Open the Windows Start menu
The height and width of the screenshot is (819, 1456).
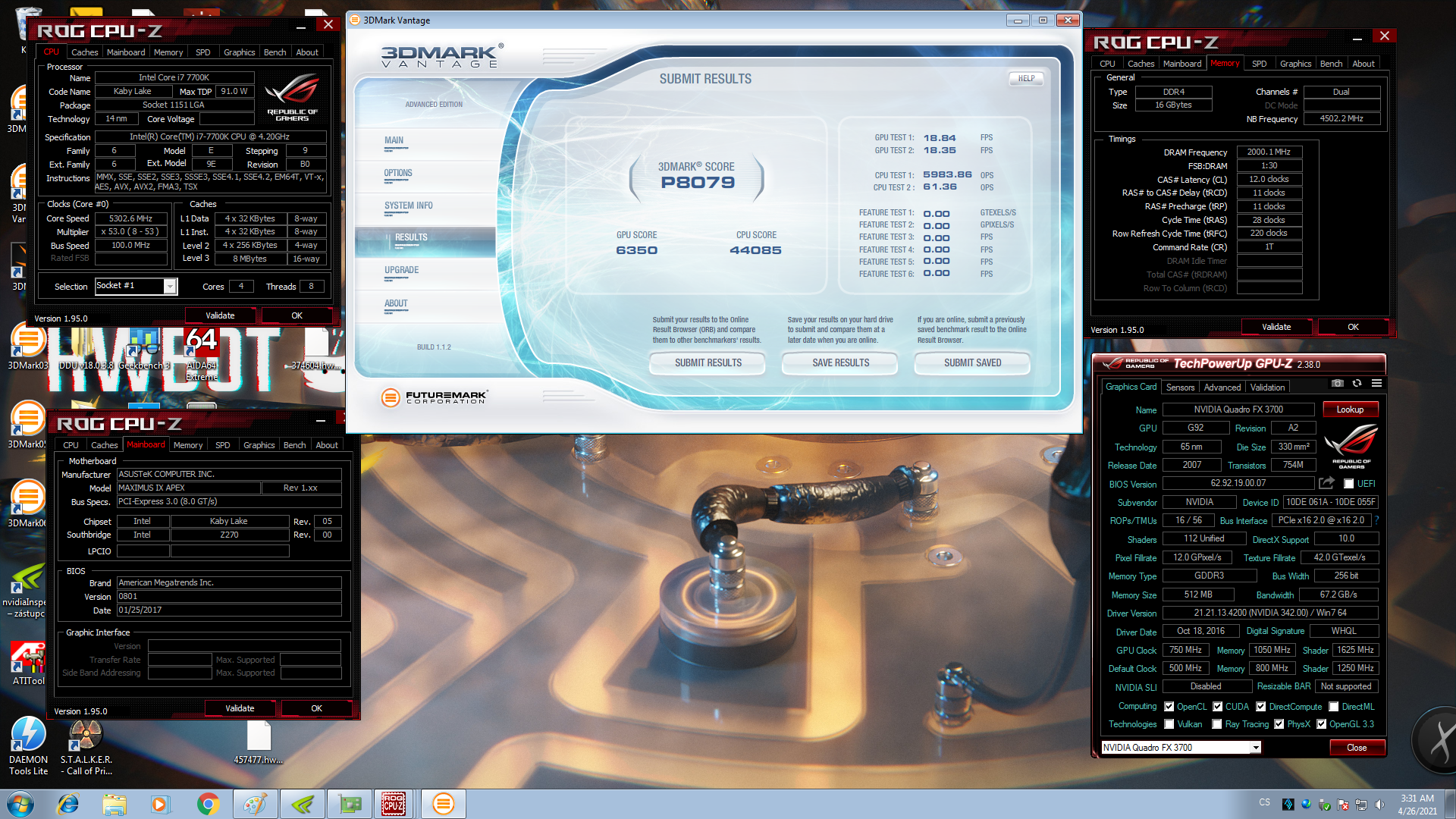[20, 804]
